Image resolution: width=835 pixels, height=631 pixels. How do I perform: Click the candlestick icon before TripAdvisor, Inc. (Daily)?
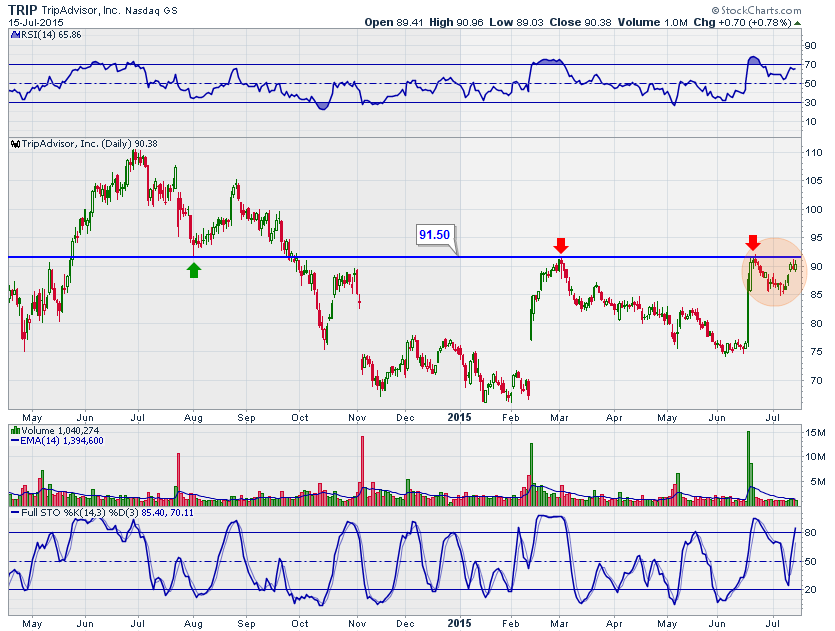tap(15, 144)
